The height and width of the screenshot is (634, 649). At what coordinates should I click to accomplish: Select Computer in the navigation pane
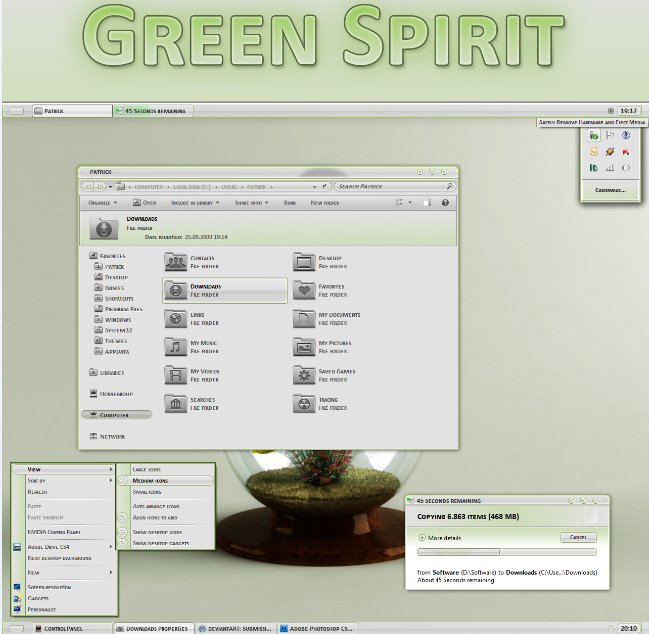[x=117, y=415]
